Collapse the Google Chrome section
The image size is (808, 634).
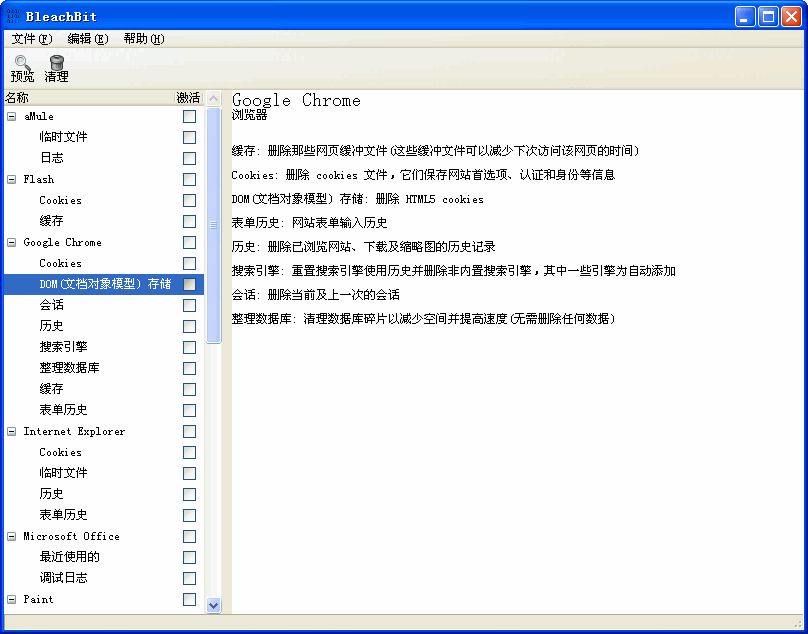[x=12, y=242]
